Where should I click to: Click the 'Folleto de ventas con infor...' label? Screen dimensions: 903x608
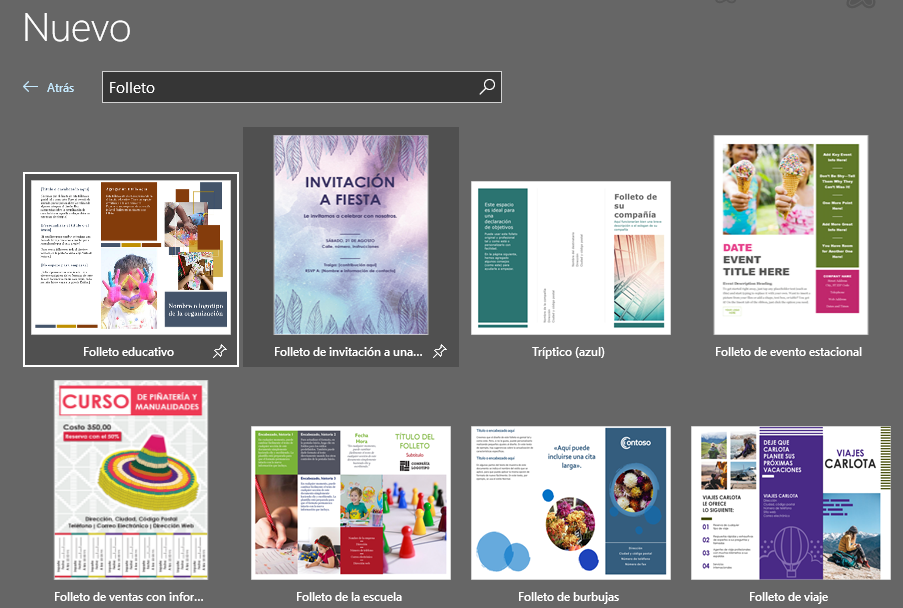pos(129,597)
